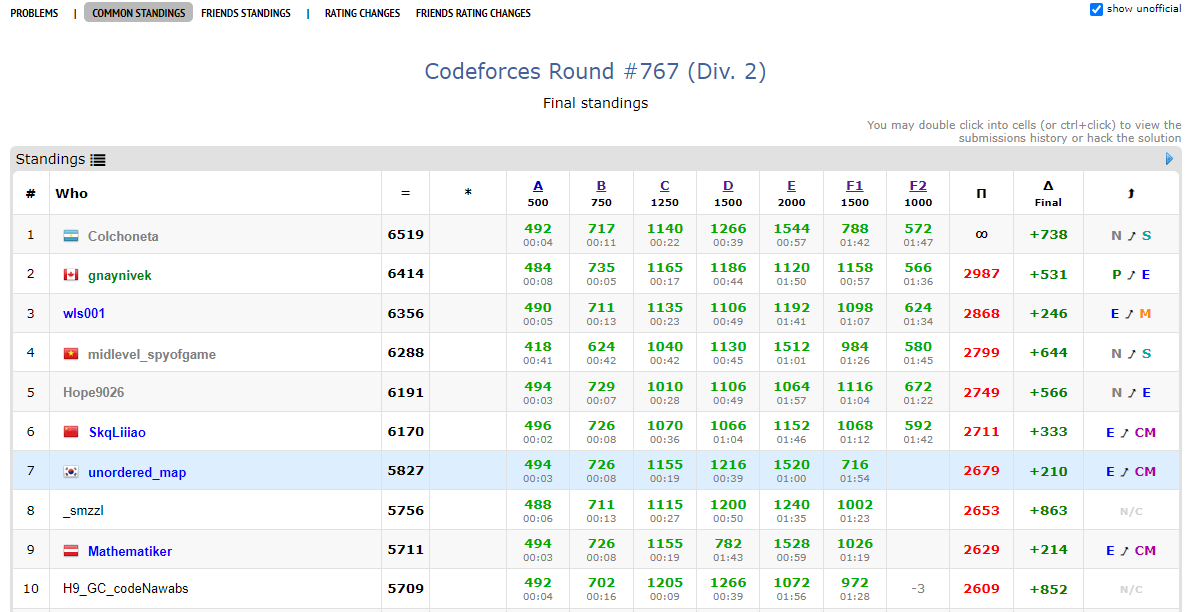Open problem F1 header link
Image resolution: width=1190 pixels, height=612 pixels.
point(855,186)
